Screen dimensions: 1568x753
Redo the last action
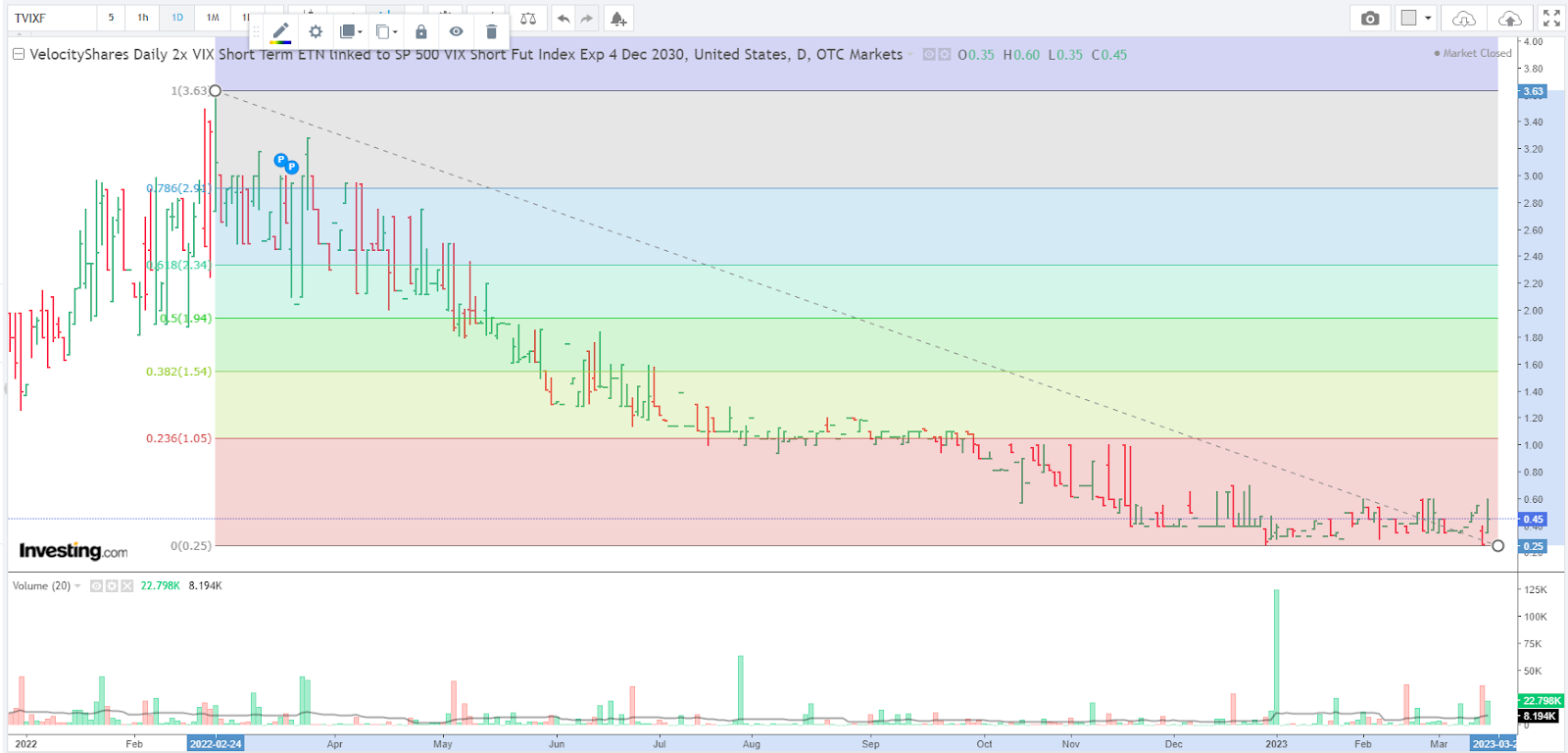tap(586, 19)
